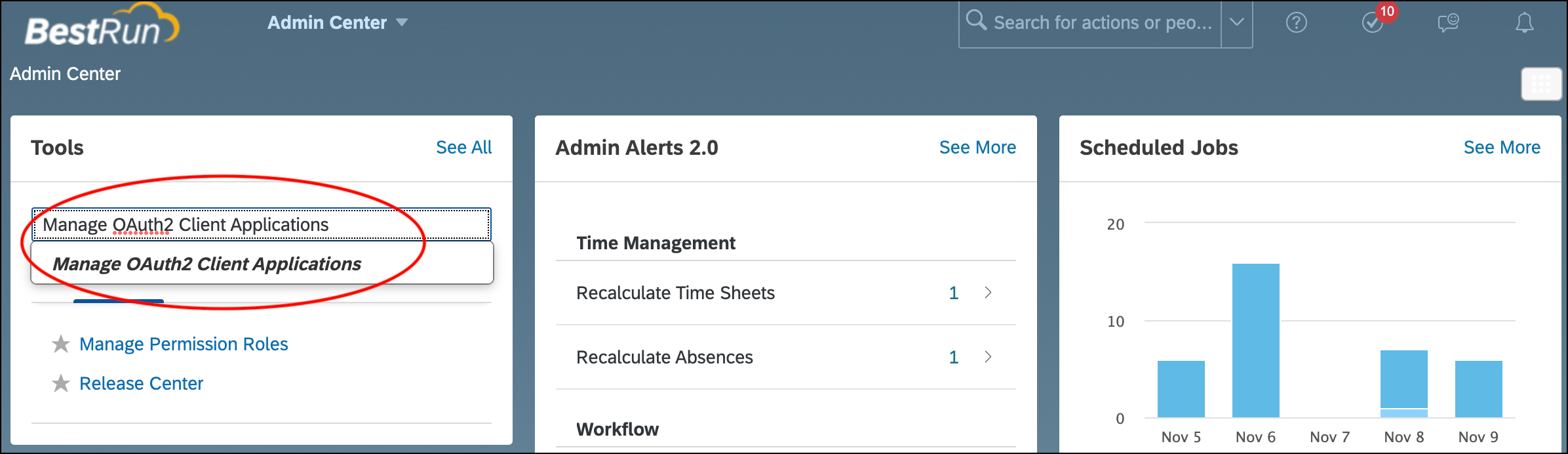The height and width of the screenshot is (454, 1568).
Task: Expand Recalculate Absences chevron
Action: pos(988,357)
